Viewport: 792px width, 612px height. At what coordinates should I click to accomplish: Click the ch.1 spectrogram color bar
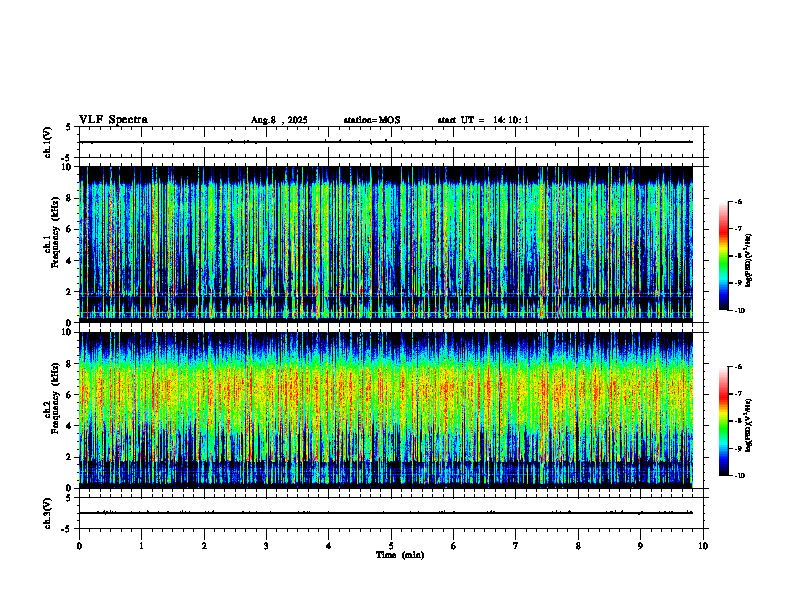pos(724,256)
